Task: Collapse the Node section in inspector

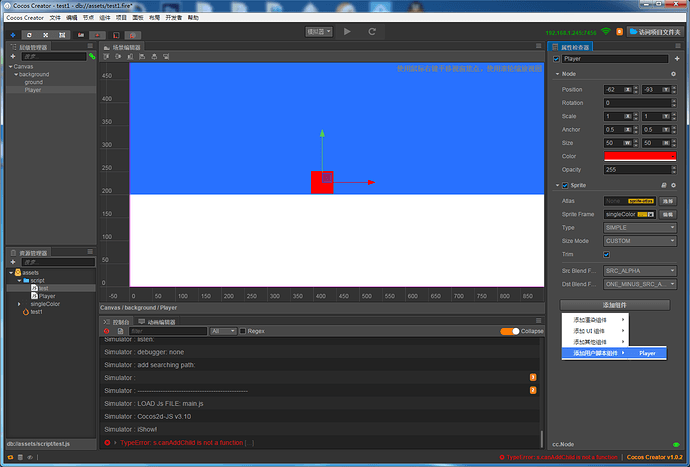Action: [x=557, y=74]
